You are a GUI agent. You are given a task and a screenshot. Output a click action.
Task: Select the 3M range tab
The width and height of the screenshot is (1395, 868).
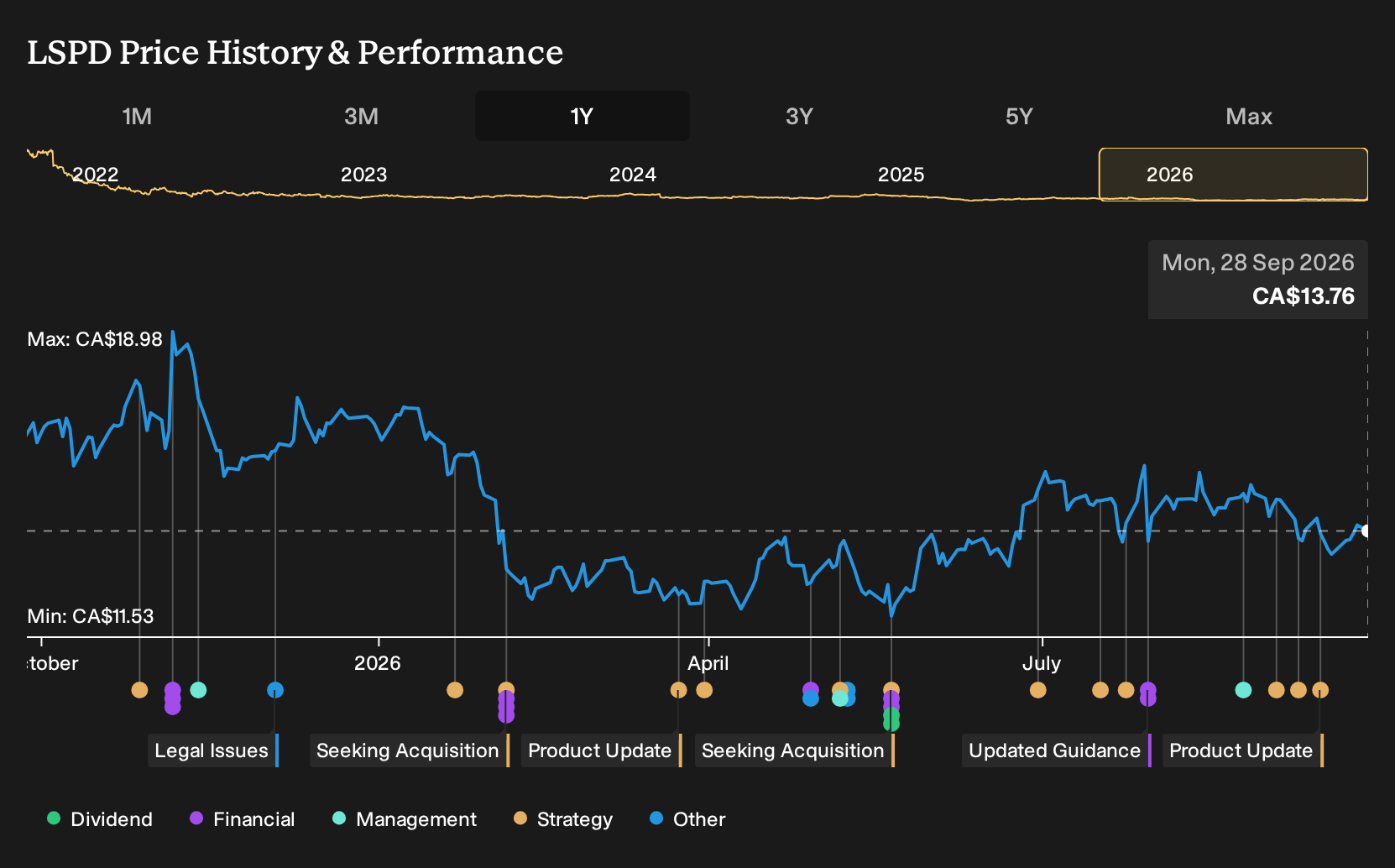tap(361, 116)
